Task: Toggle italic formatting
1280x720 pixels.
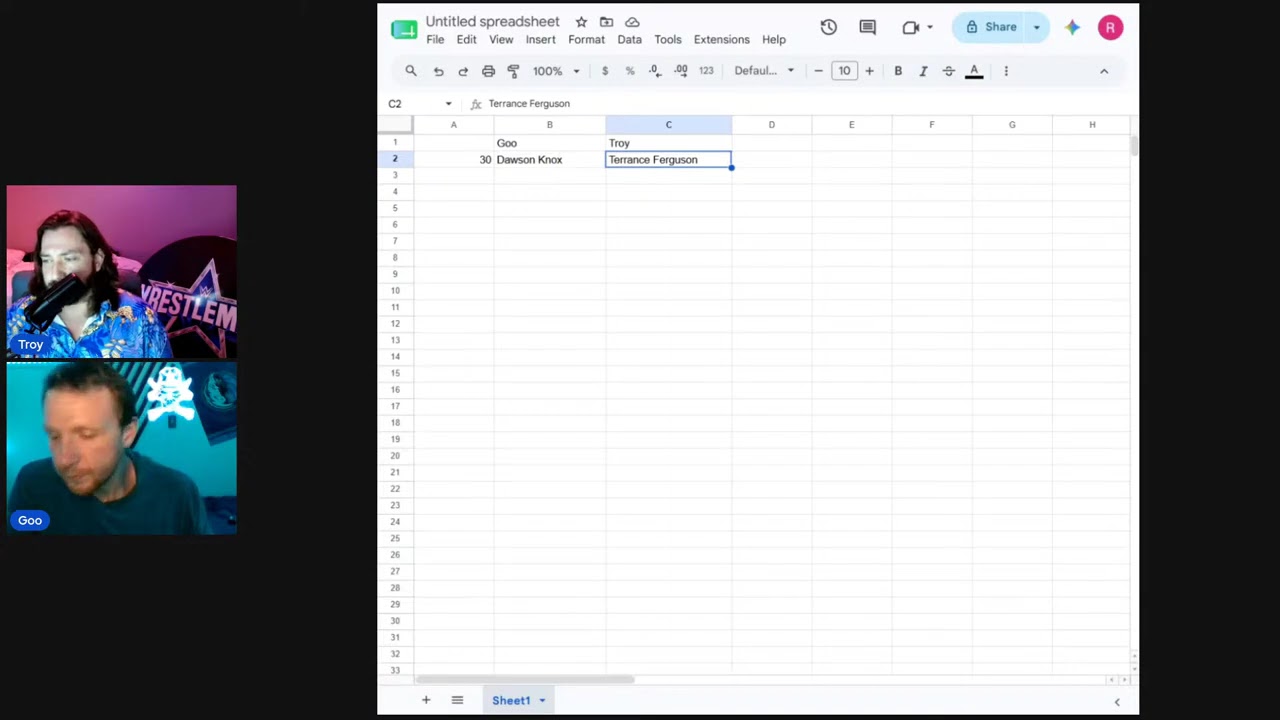Action: coord(923,71)
